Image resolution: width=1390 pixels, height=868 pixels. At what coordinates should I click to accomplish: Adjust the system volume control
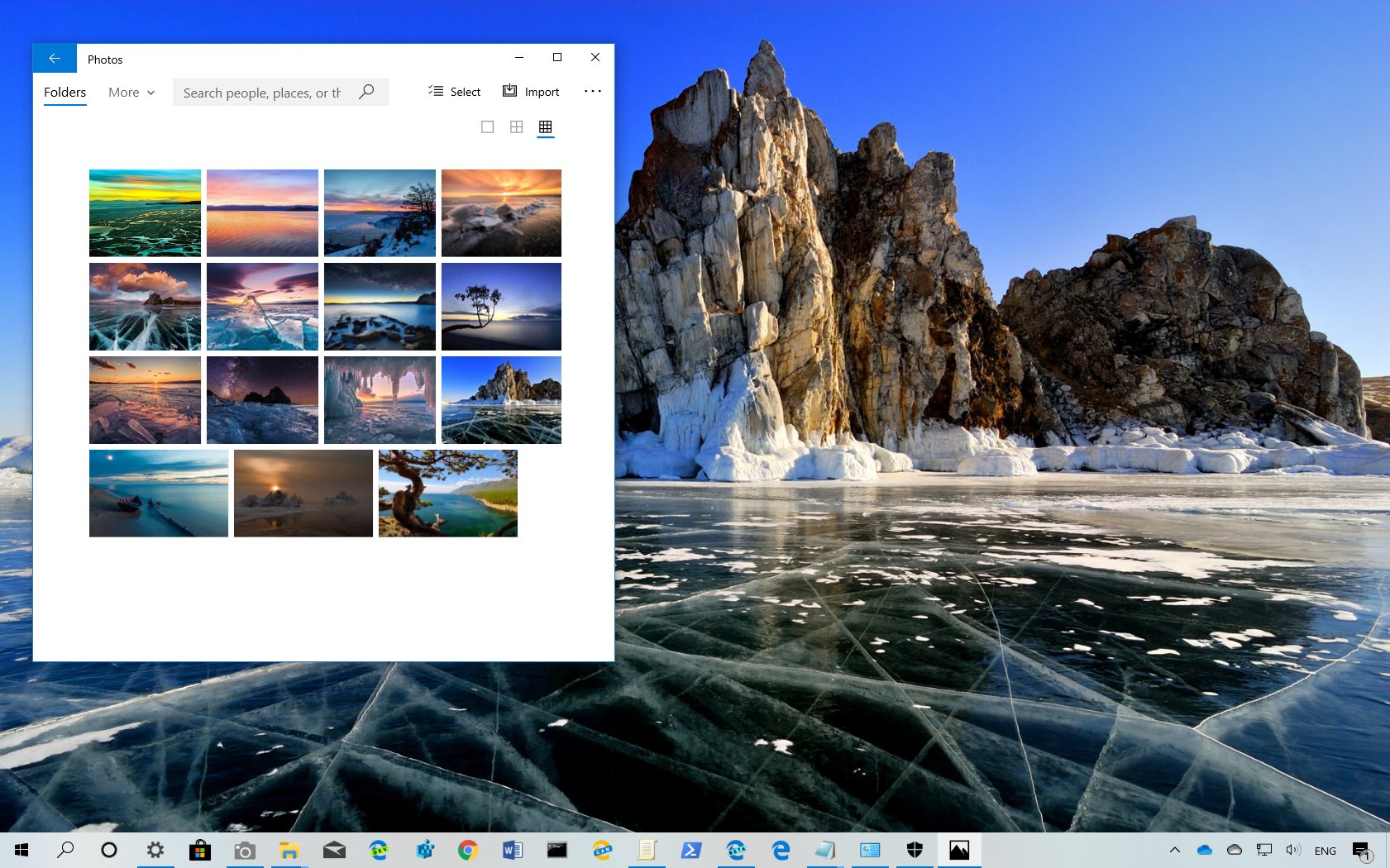pos(1293,849)
